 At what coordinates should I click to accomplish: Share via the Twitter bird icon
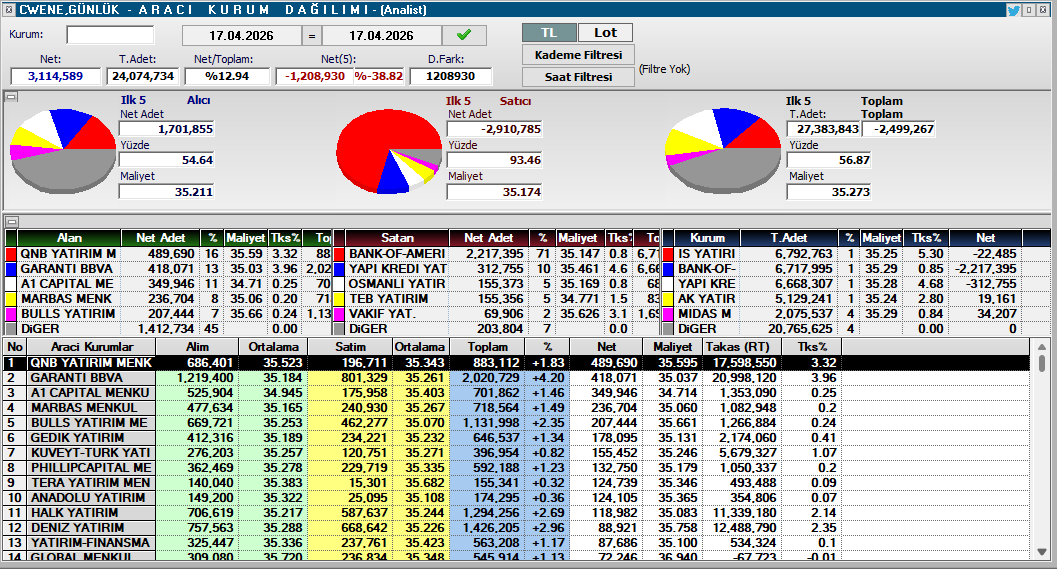(x=1013, y=10)
